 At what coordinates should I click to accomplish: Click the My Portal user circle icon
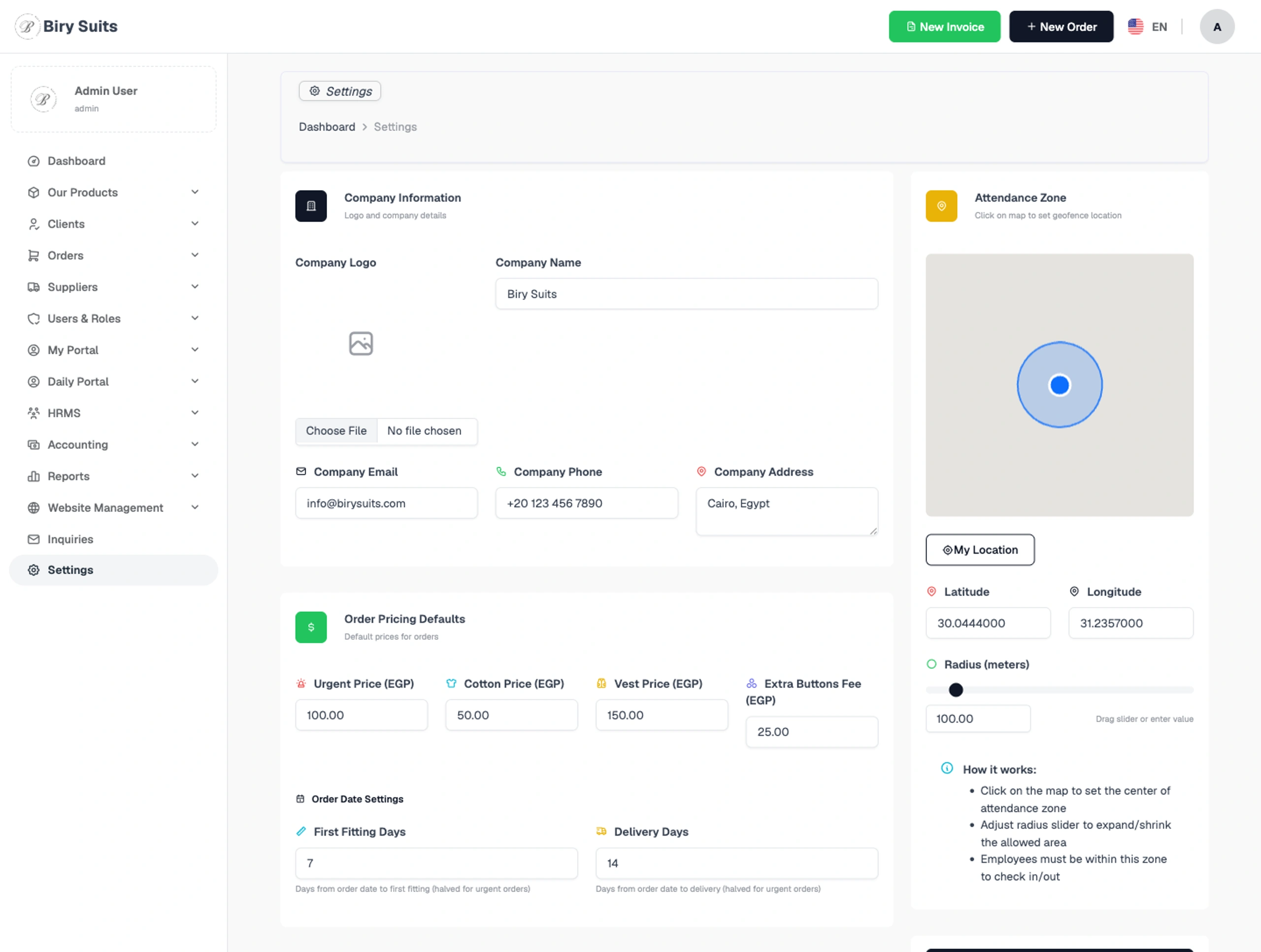[33, 350]
